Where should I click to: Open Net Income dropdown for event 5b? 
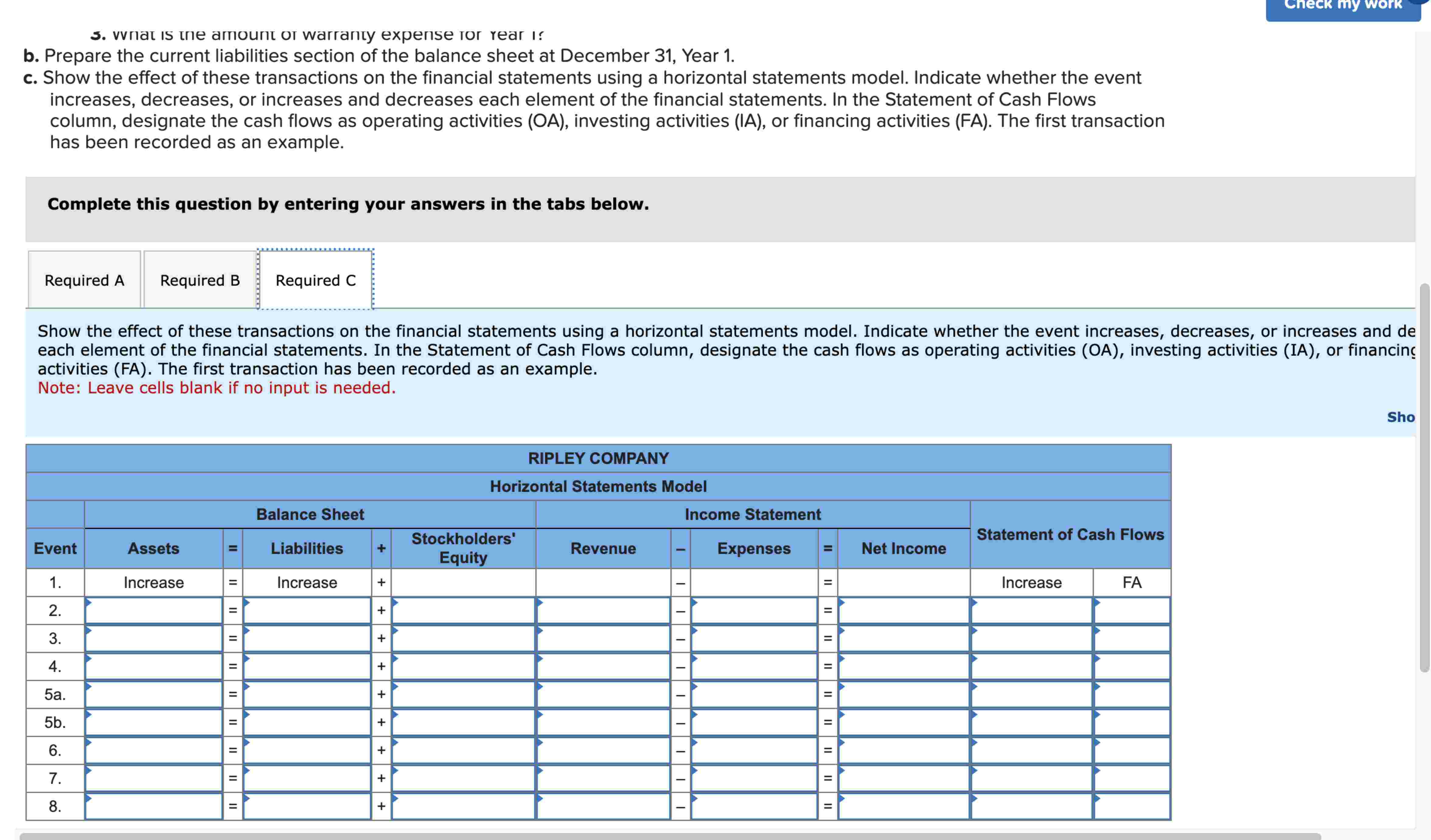click(904, 723)
